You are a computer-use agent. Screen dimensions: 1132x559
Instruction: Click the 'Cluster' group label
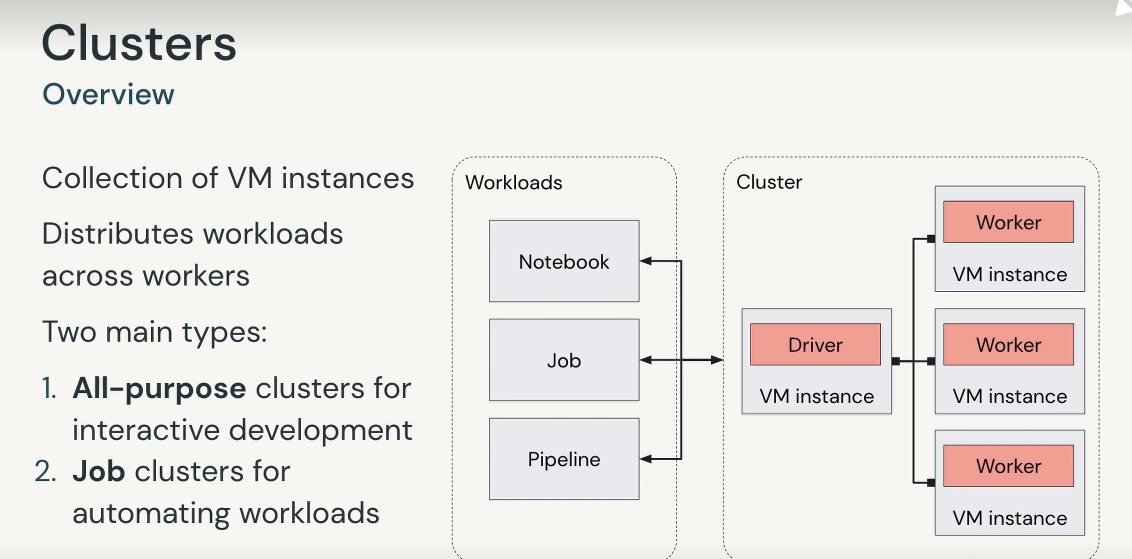[769, 182]
